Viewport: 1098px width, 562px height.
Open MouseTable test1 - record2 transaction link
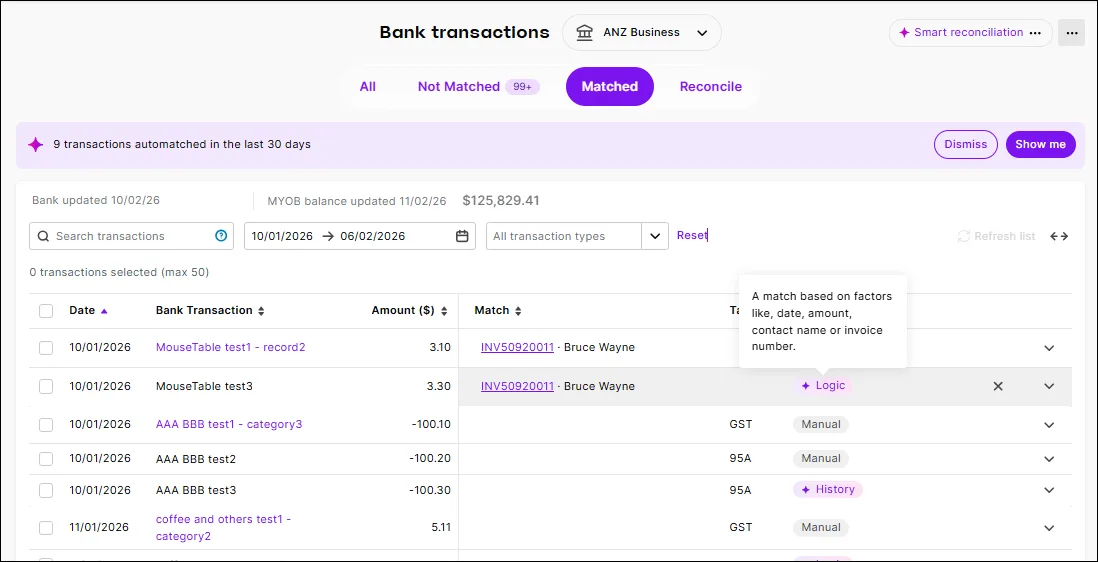(x=230, y=347)
